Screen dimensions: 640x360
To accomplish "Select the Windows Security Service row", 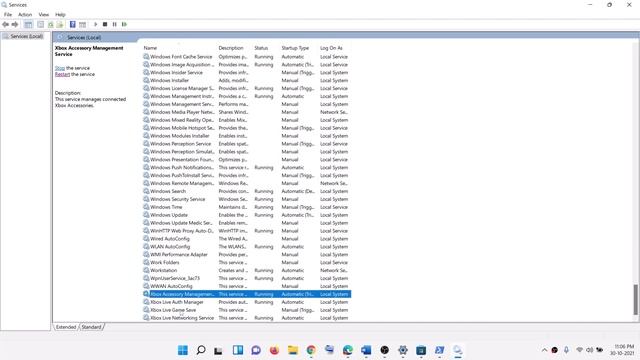I will (x=247, y=199).
